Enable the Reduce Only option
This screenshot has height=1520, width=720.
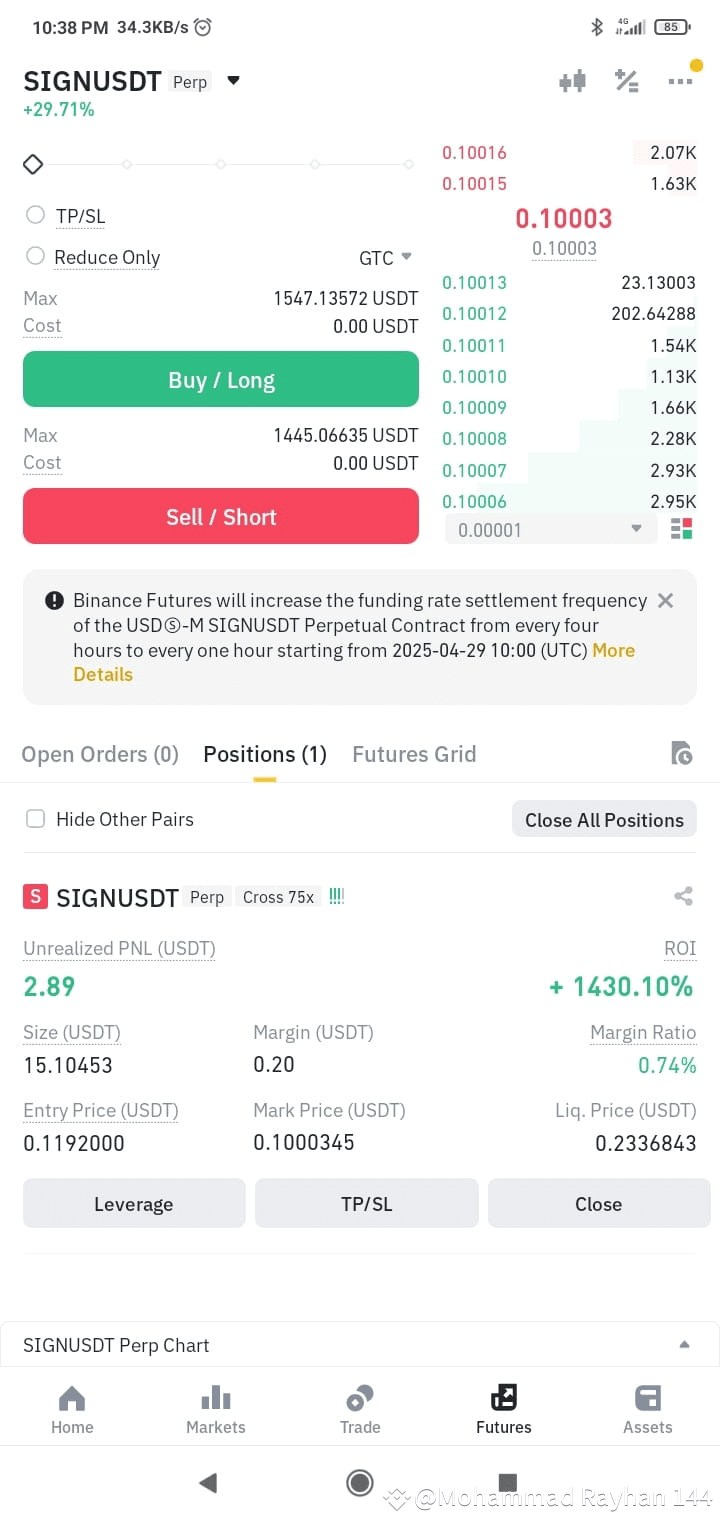[x=36, y=256]
